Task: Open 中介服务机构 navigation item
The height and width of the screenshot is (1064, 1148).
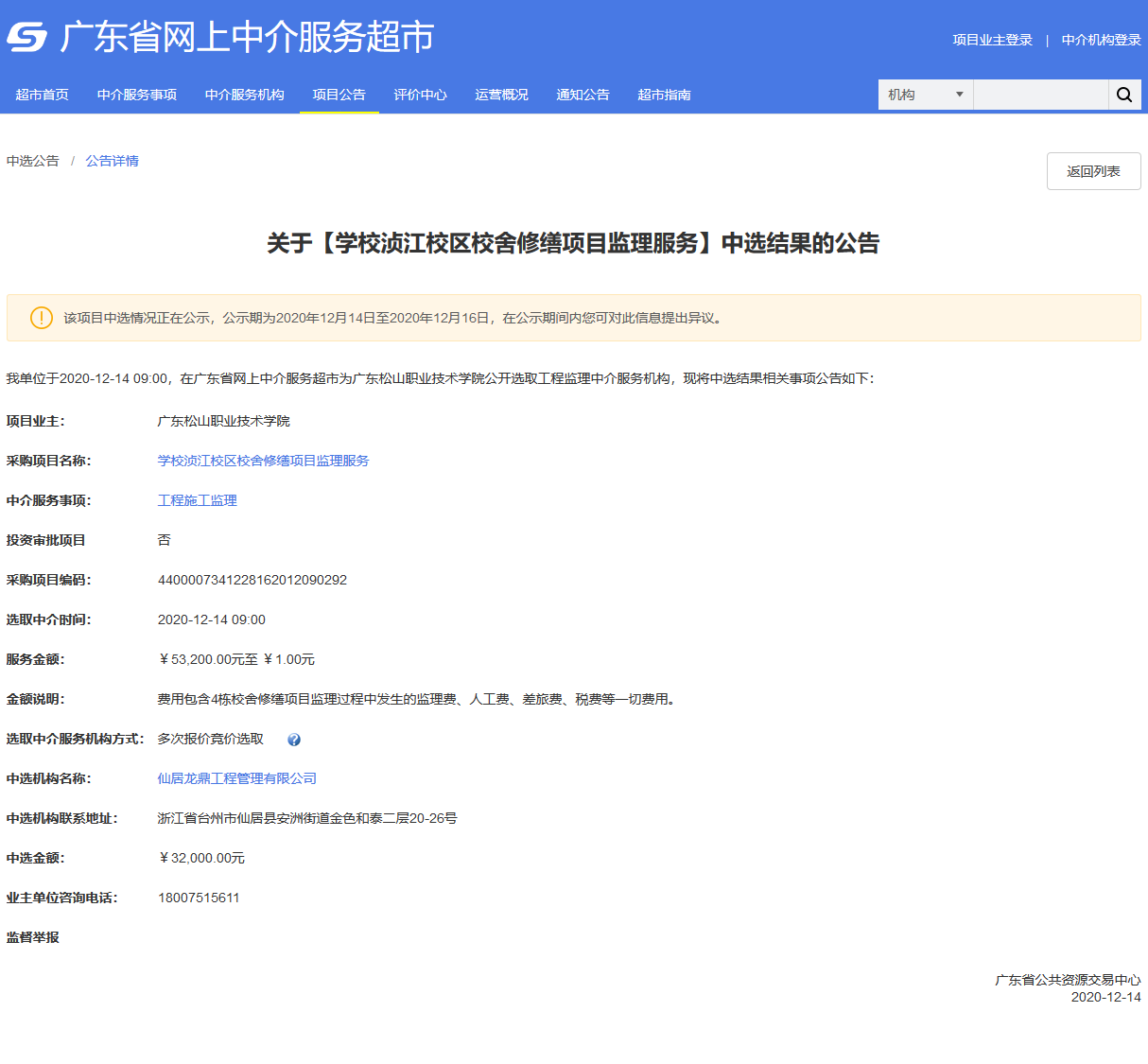Action: (x=245, y=95)
